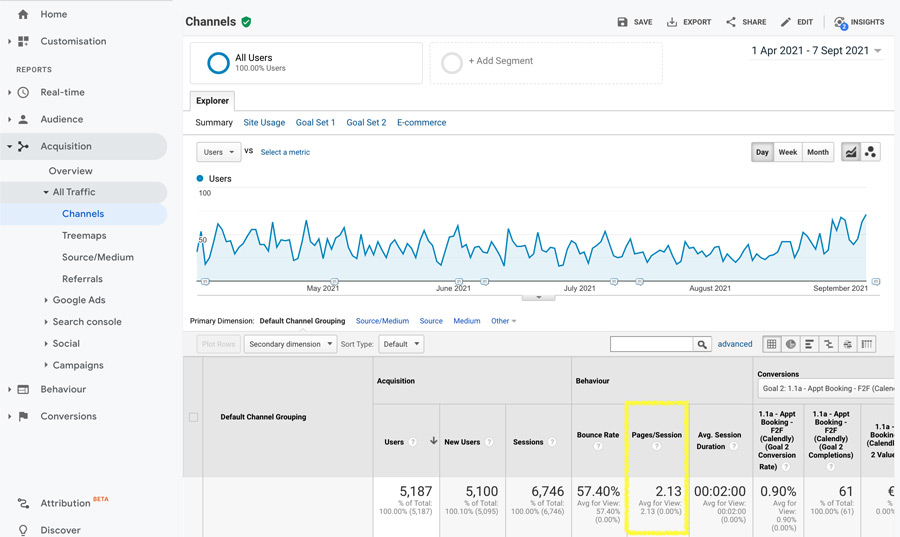This screenshot has width=900, height=537.
Task: Click the table search input field
Action: (x=651, y=344)
